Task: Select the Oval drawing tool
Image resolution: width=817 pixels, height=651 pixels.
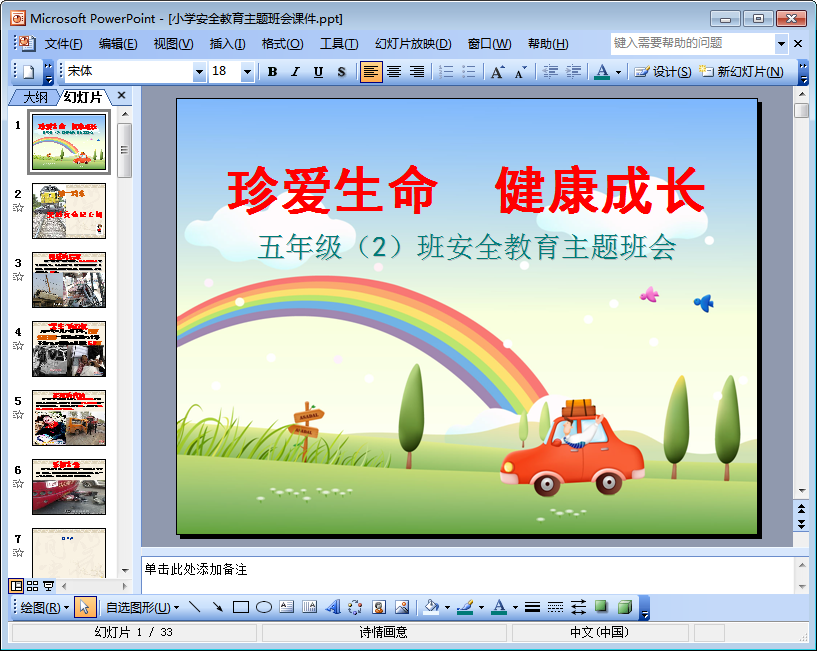Action: 264,607
